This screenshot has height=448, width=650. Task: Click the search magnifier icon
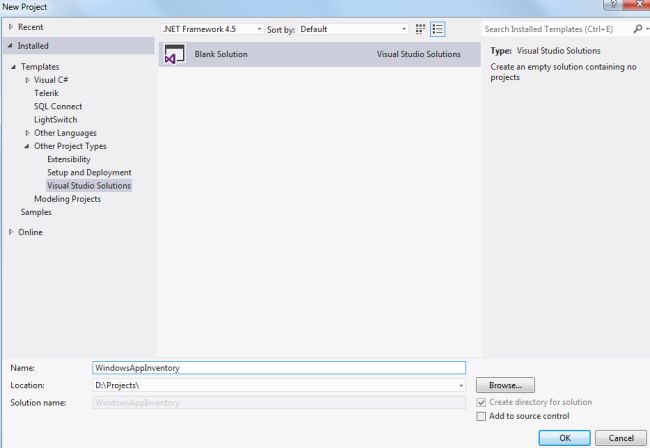(x=638, y=29)
